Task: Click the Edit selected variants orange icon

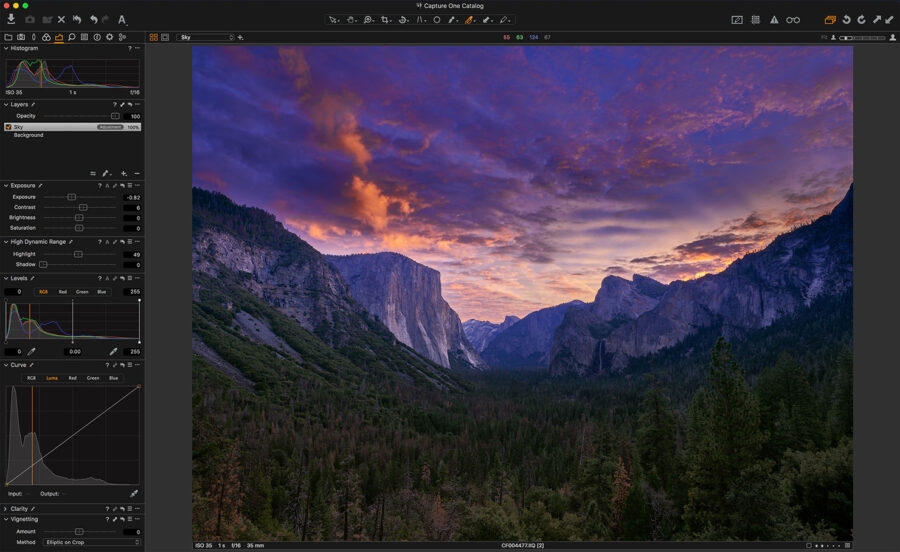Action: pos(830,20)
